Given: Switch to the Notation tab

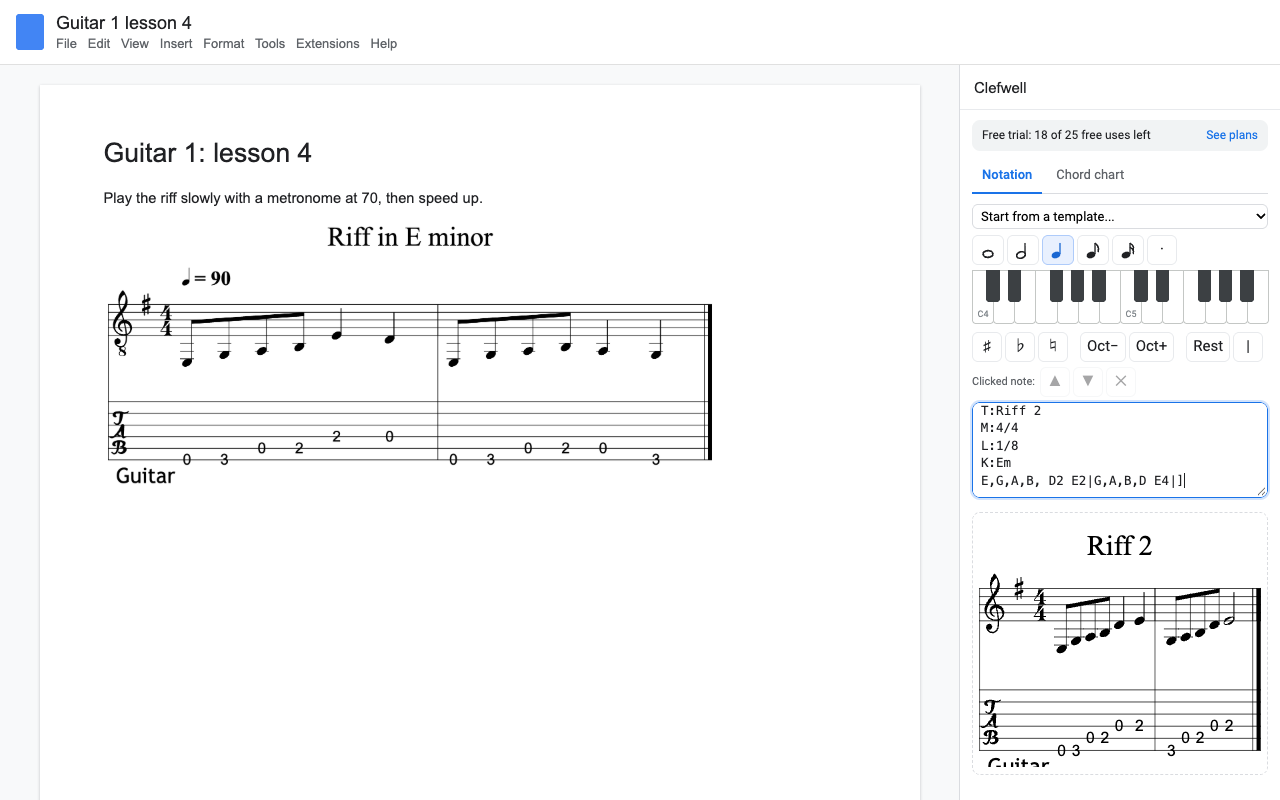Looking at the screenshot, I should click(1007, 174).
